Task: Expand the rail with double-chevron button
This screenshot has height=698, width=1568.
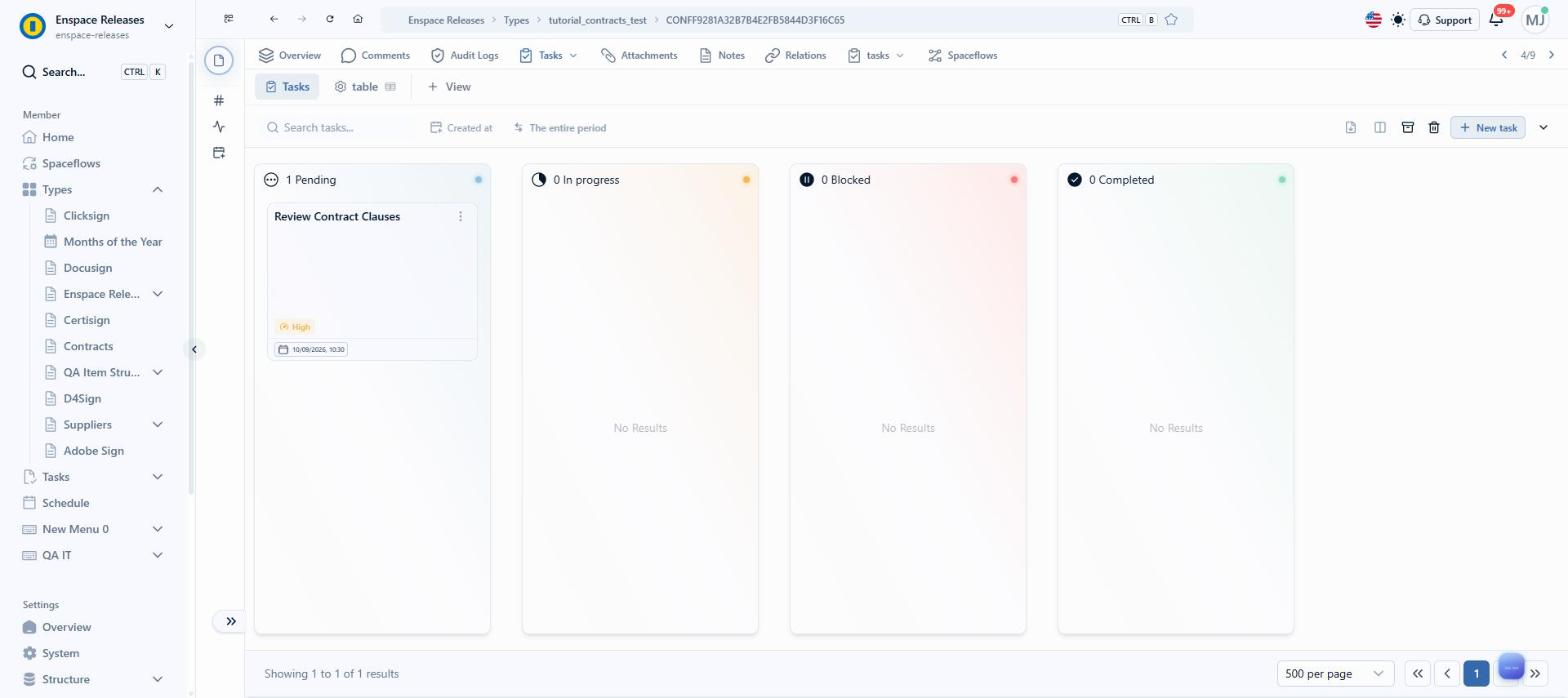Action: click(x=230, y=621)
